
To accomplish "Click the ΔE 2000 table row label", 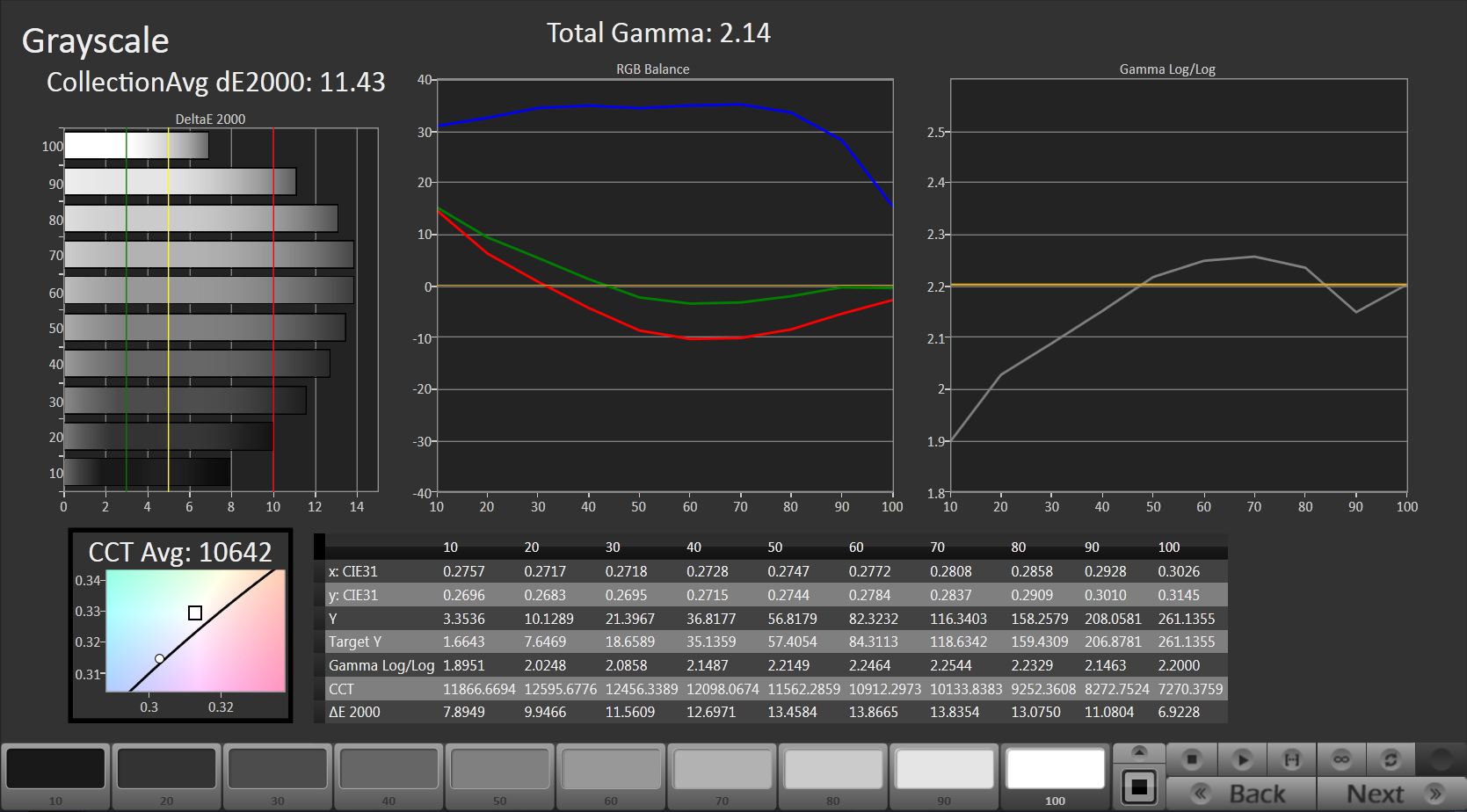I will (x=354, y=712).
